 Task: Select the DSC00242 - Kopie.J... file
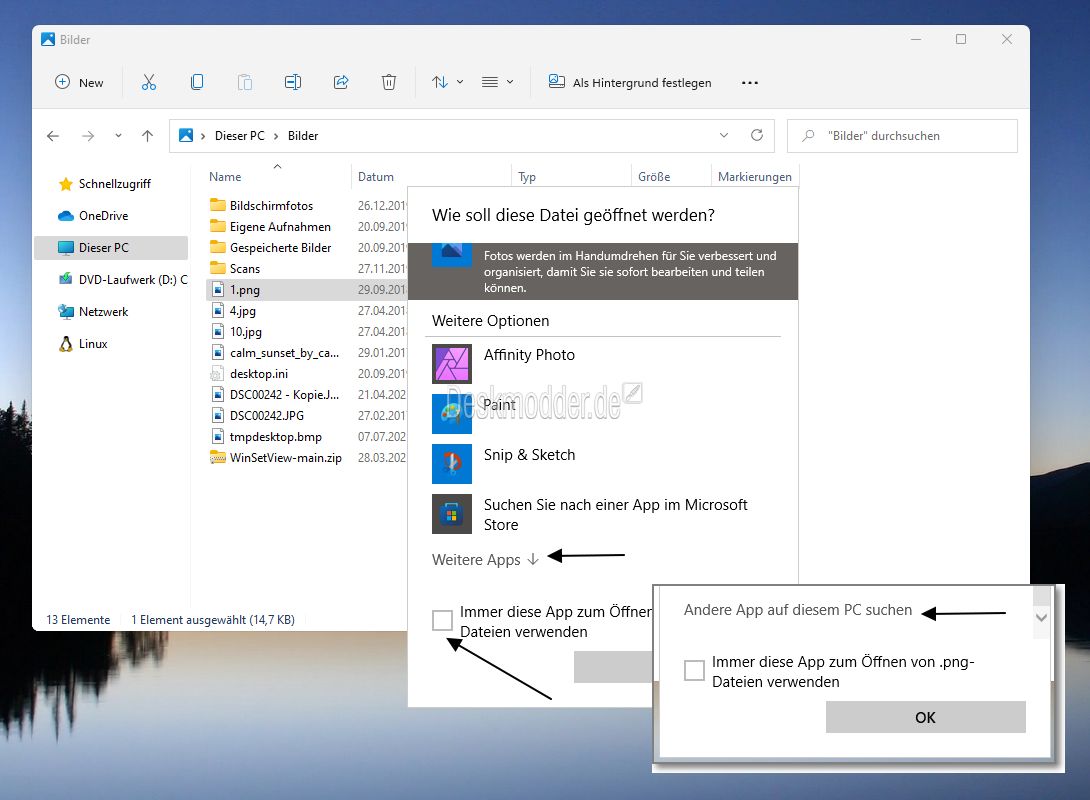point(275,394)
